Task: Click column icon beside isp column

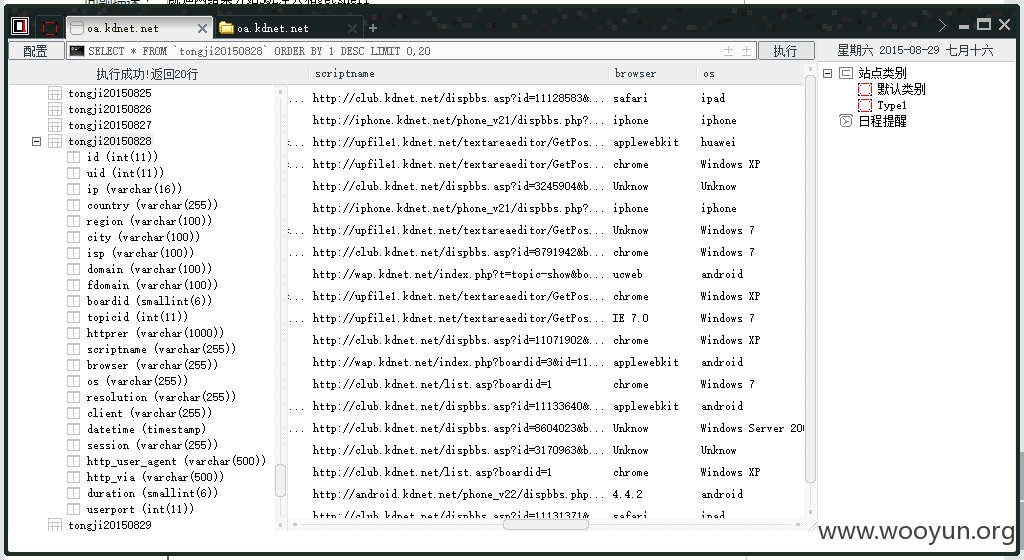Action: pos(74,253)
